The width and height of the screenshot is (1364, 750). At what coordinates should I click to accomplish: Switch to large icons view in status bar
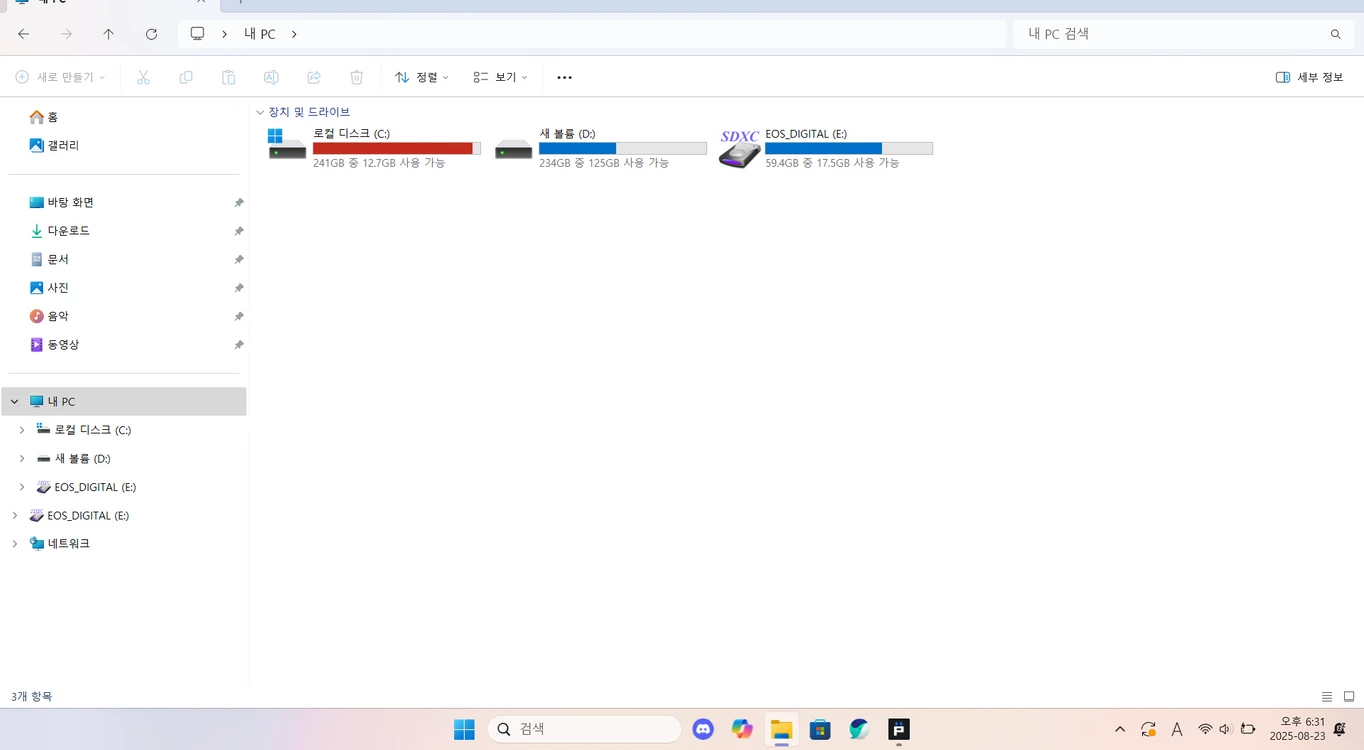point(1349,697)
